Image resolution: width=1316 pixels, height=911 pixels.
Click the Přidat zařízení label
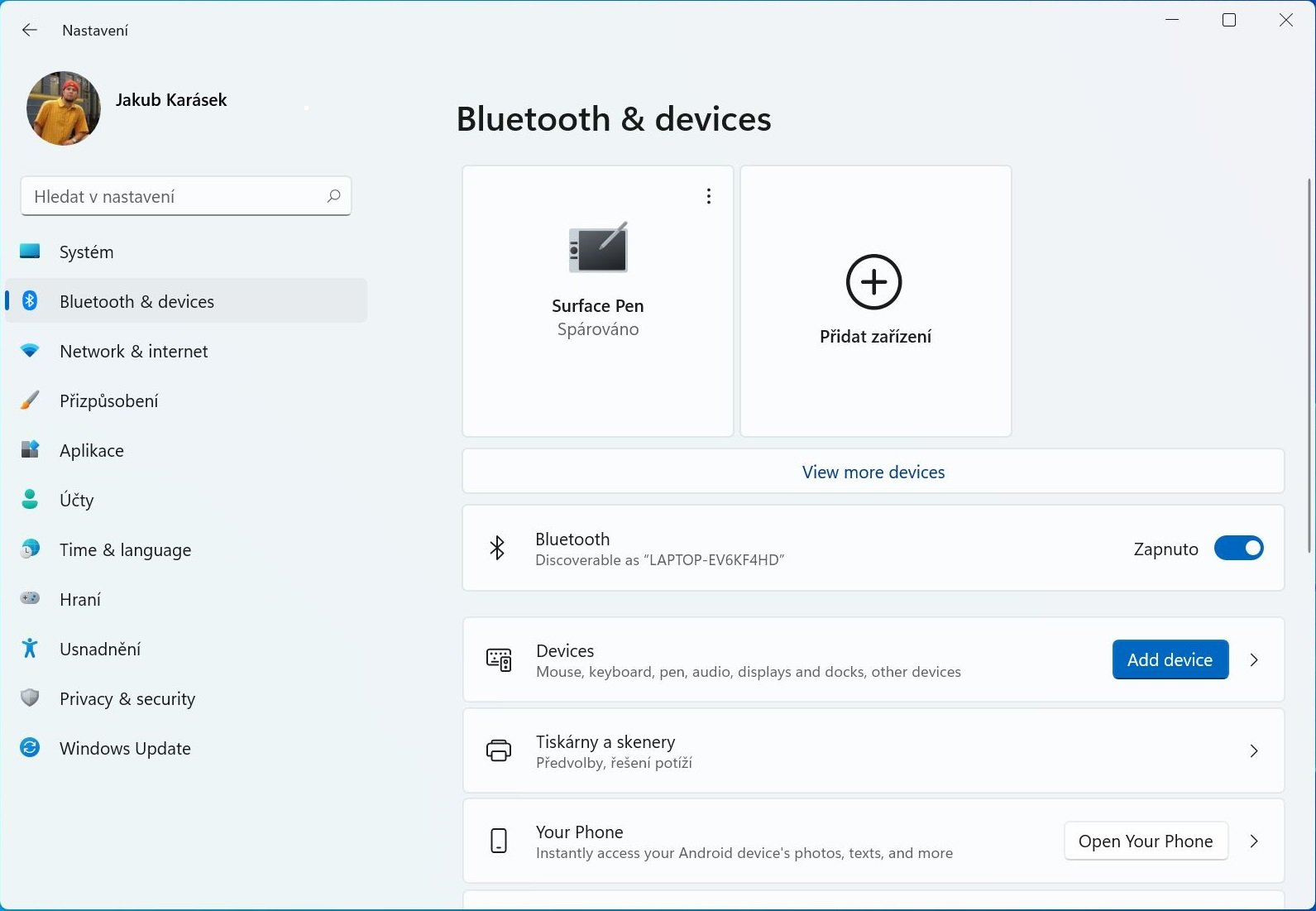[875, 337]
